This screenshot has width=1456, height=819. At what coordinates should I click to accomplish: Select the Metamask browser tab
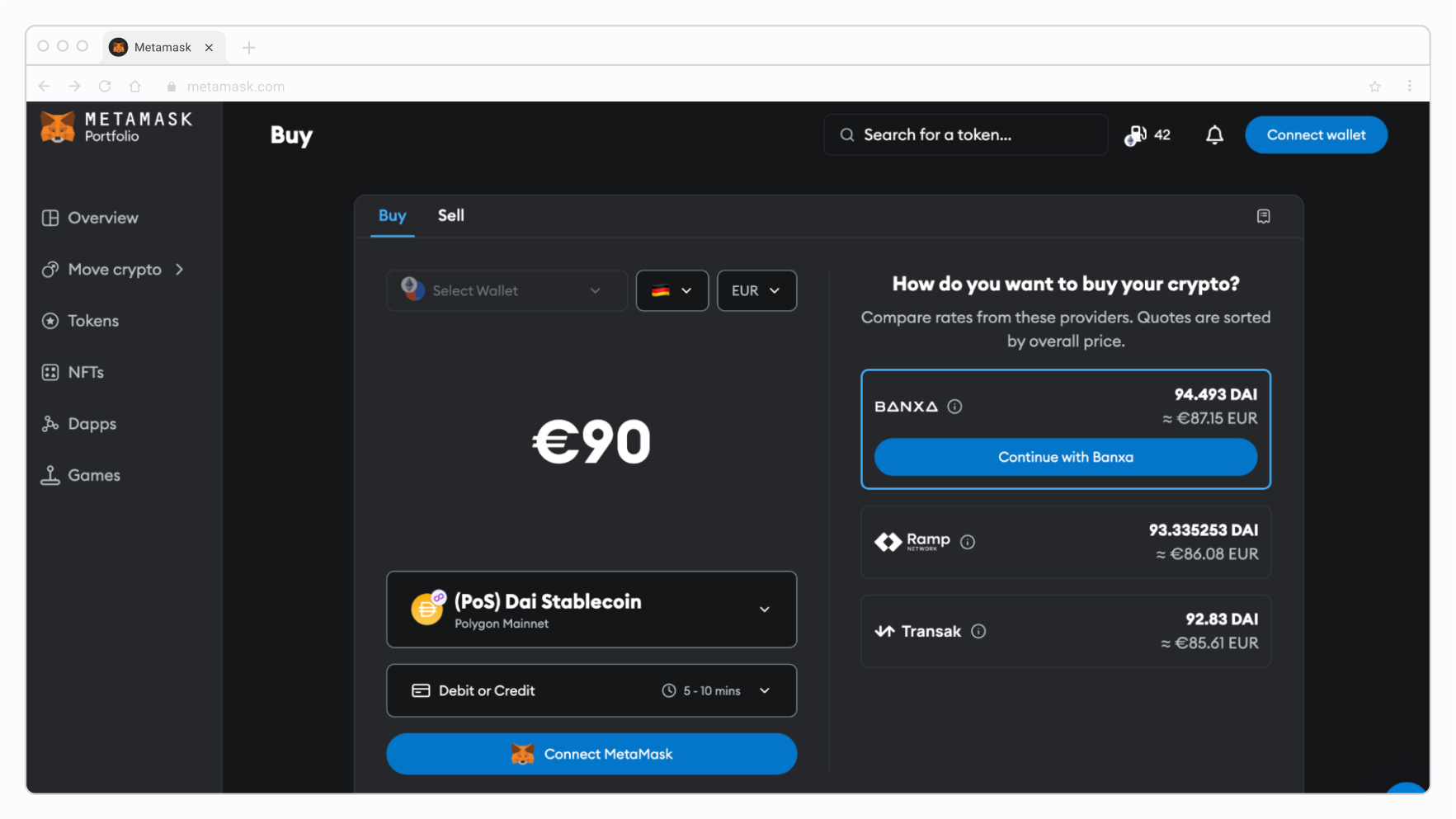tap(163, 47)
